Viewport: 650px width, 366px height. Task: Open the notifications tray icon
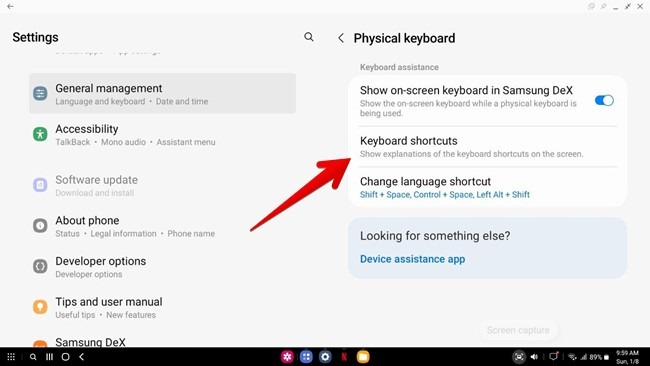tap(553, 356)
